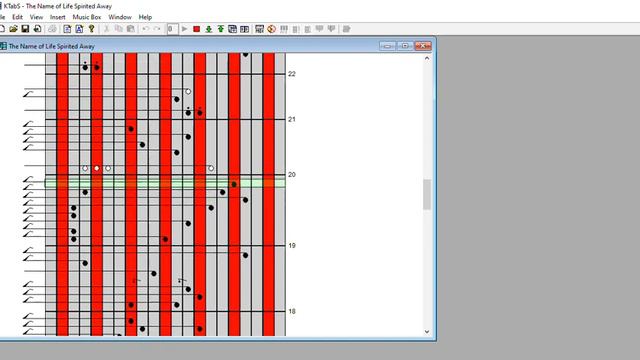Image resolution: width=640 pixels, height=360 pixels.
Task: Click measure number 22 label
Action: 291,74
